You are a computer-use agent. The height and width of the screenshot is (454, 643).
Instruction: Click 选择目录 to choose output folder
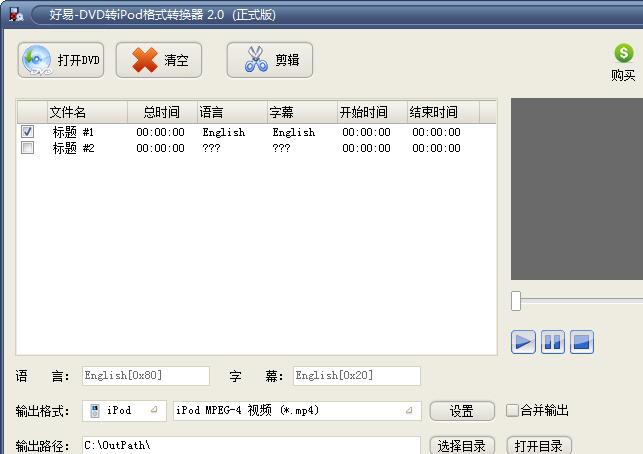(x=462, y=445)
